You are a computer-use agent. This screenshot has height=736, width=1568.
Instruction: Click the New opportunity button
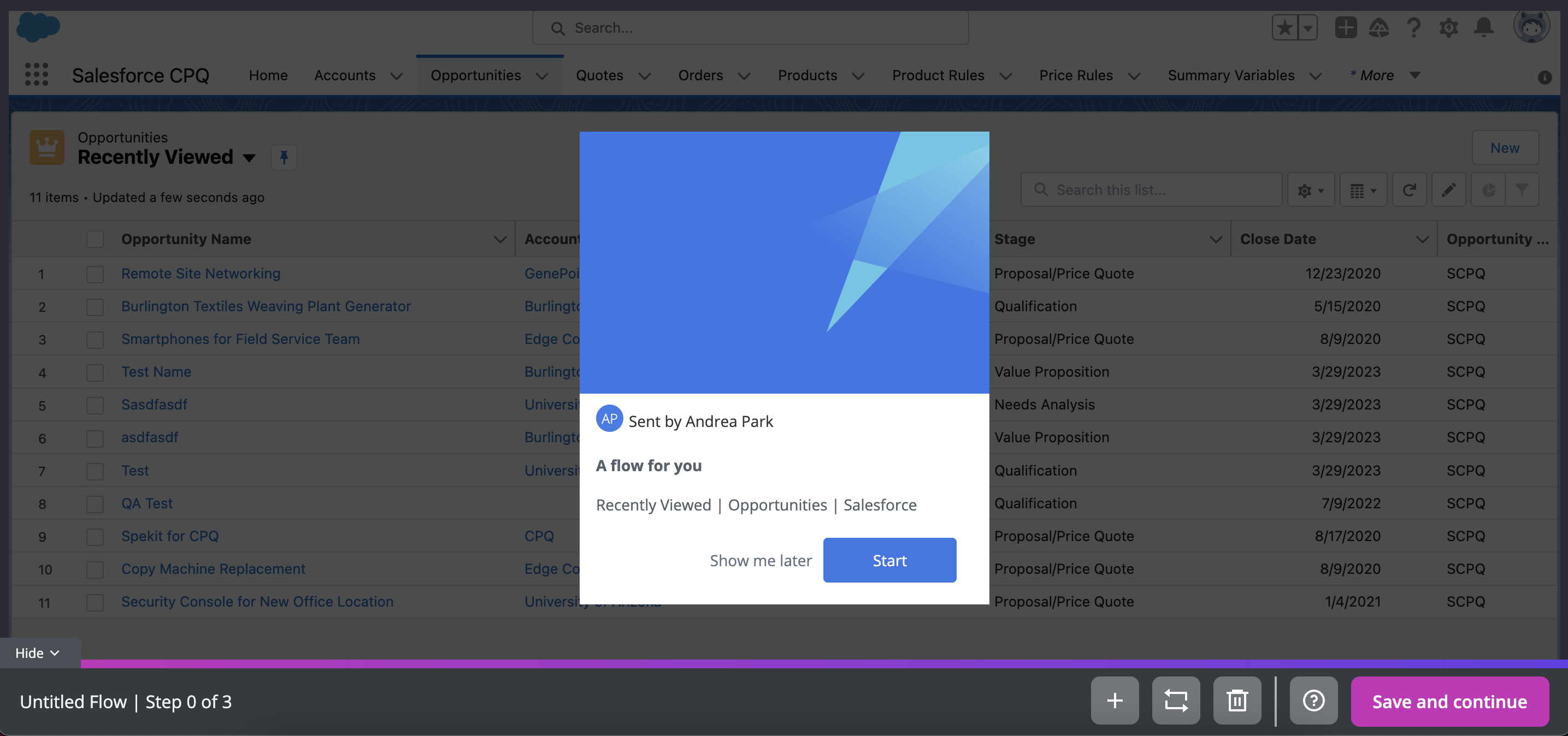tap(1505, 148)
